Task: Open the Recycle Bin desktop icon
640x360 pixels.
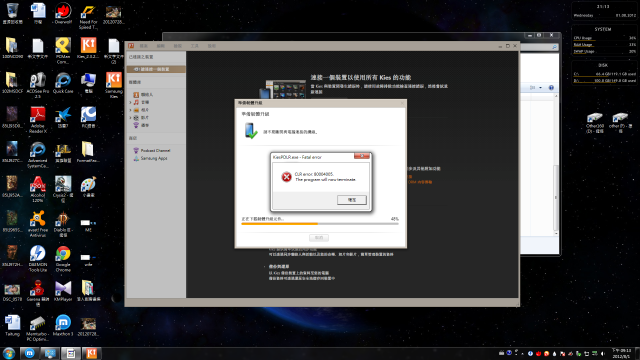Action: click(x=12, y=13)
